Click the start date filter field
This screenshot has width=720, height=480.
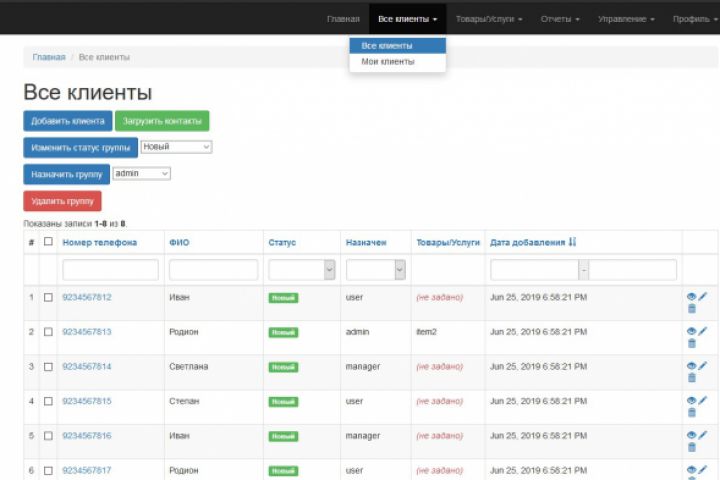click(534, 270)
